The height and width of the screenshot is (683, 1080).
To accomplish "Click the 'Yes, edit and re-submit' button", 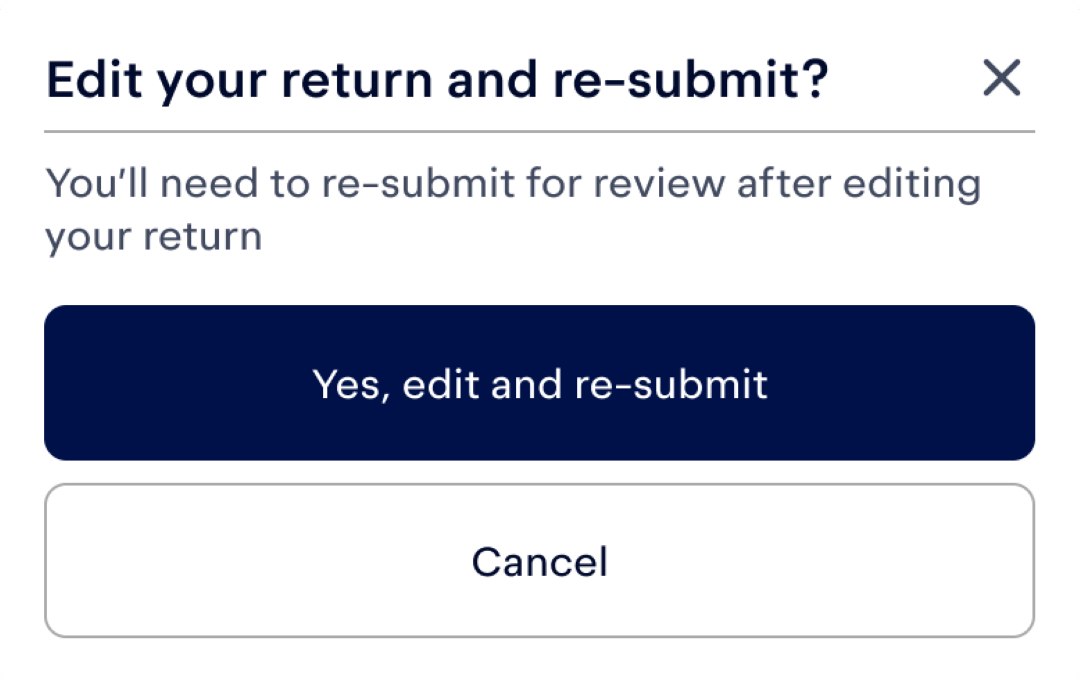I will [539, 383].
